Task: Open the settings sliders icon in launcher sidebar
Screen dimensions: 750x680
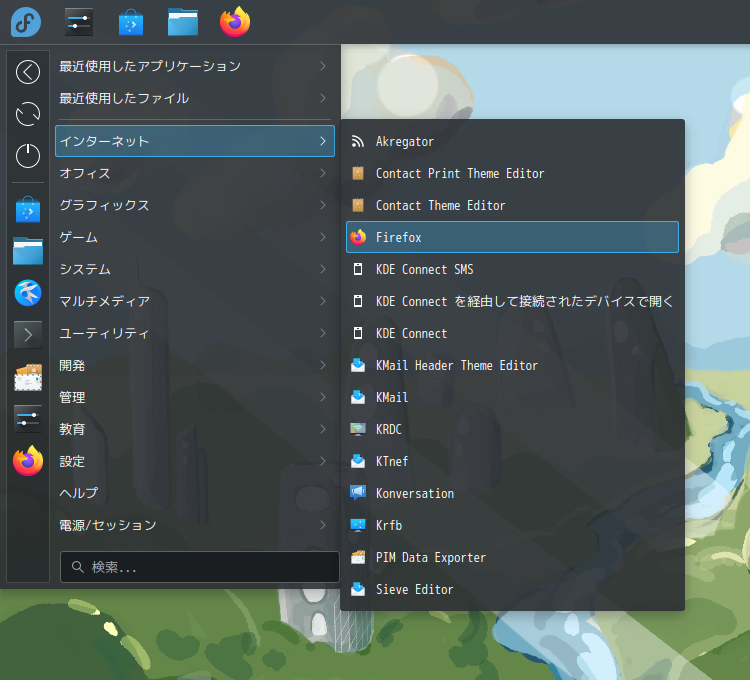Action: click(28, 419)
